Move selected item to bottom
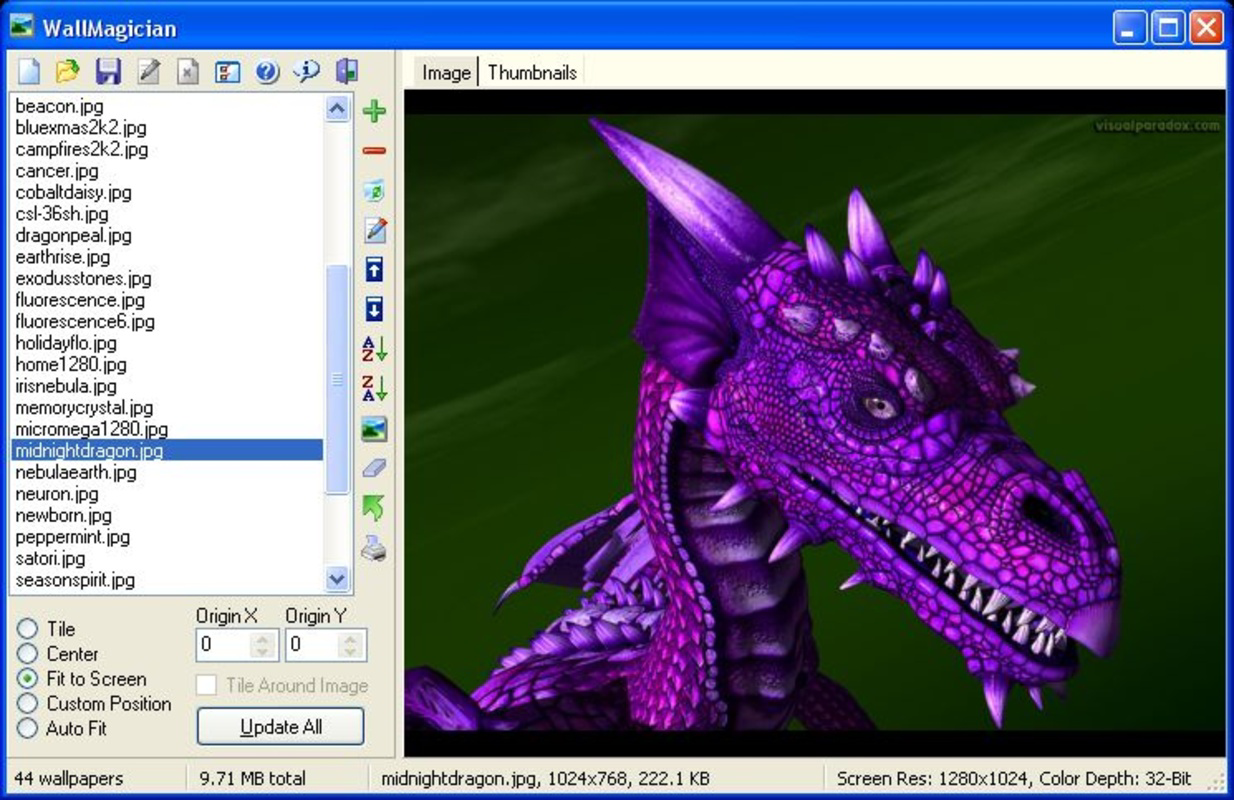1234x800 pixels. click(374, 308)
